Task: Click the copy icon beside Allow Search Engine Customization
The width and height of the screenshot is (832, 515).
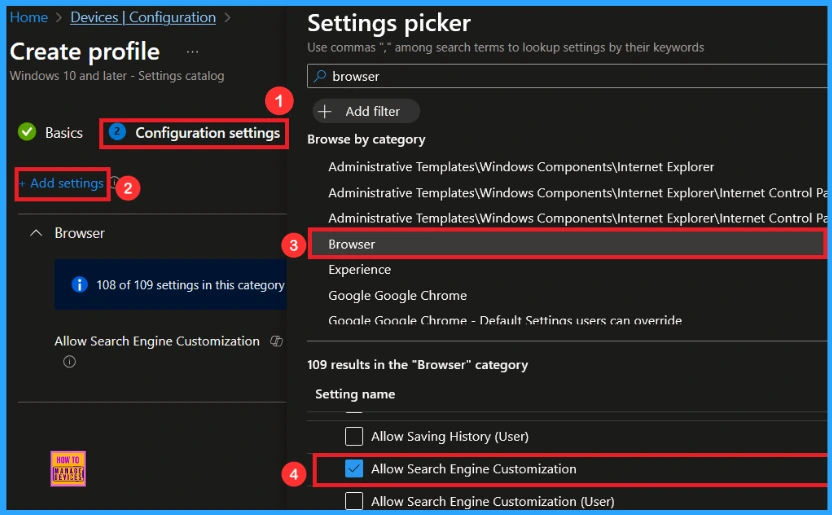Action: coord(276,341)
